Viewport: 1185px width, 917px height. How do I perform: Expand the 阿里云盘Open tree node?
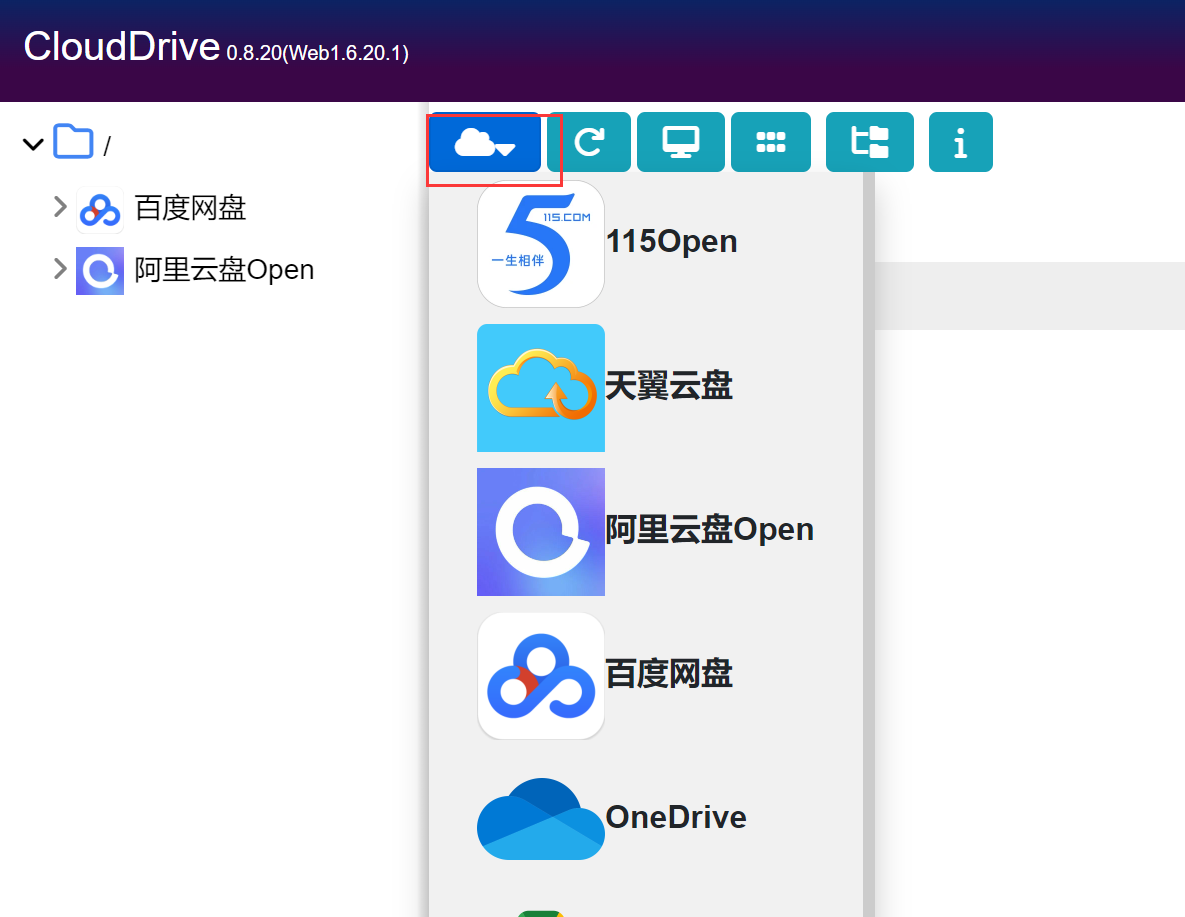59,270
